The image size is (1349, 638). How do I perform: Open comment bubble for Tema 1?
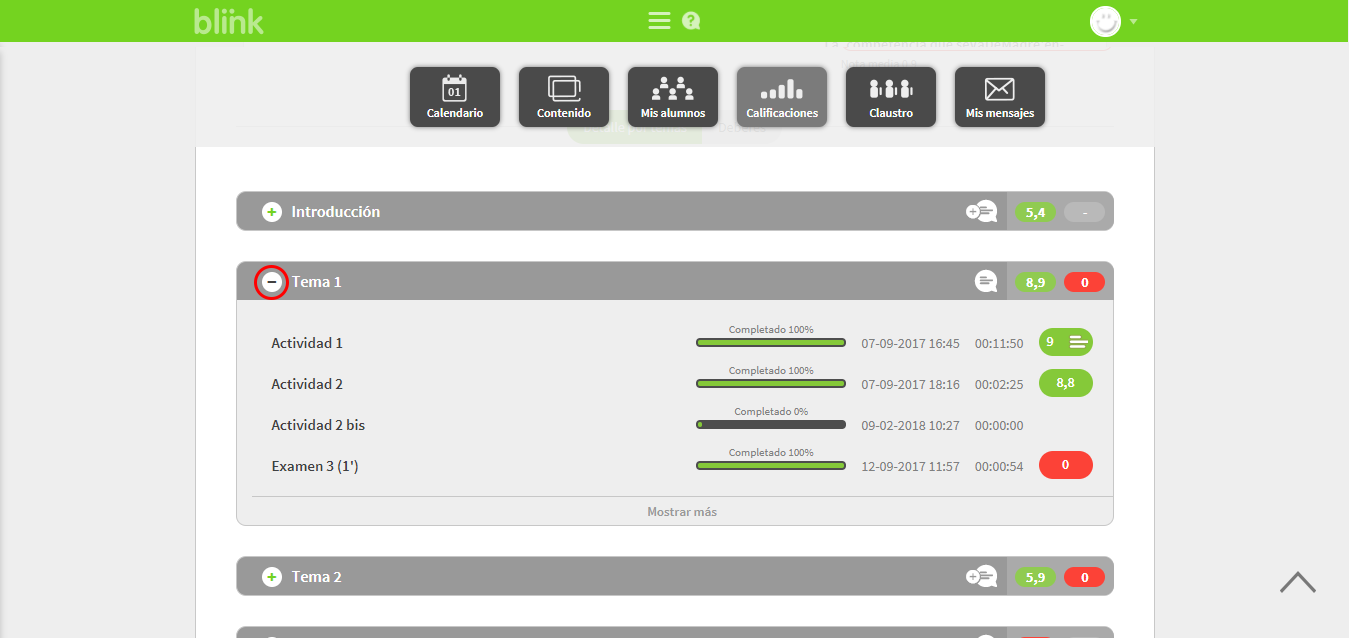(986, 282)
